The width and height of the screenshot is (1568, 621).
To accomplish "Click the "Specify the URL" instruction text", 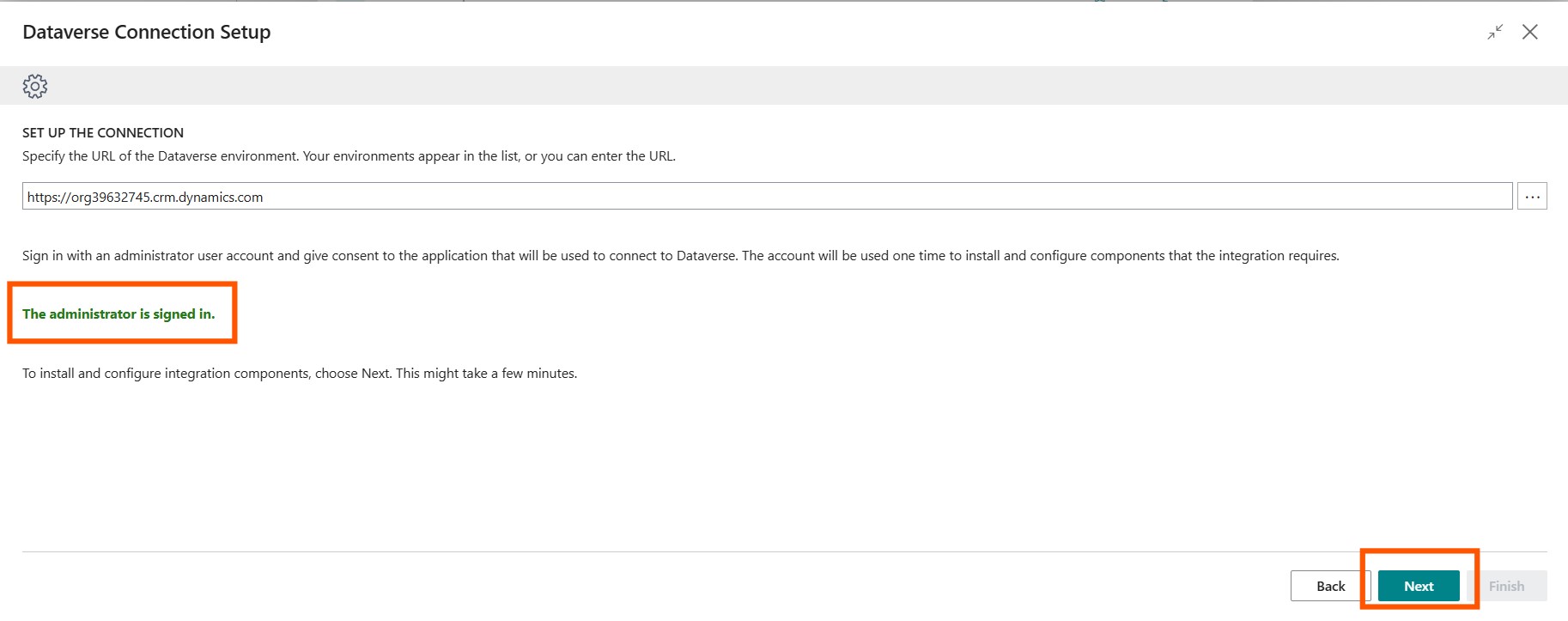I will (x=349, y=156).
